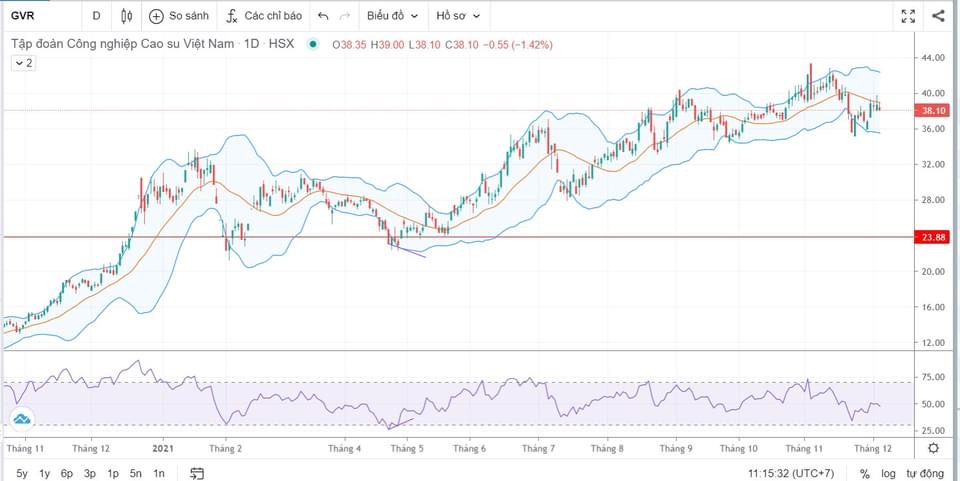Screen dimensions: 960x481
Task: Expand the collapsed indicators legend showing 2
Action: 23,63
